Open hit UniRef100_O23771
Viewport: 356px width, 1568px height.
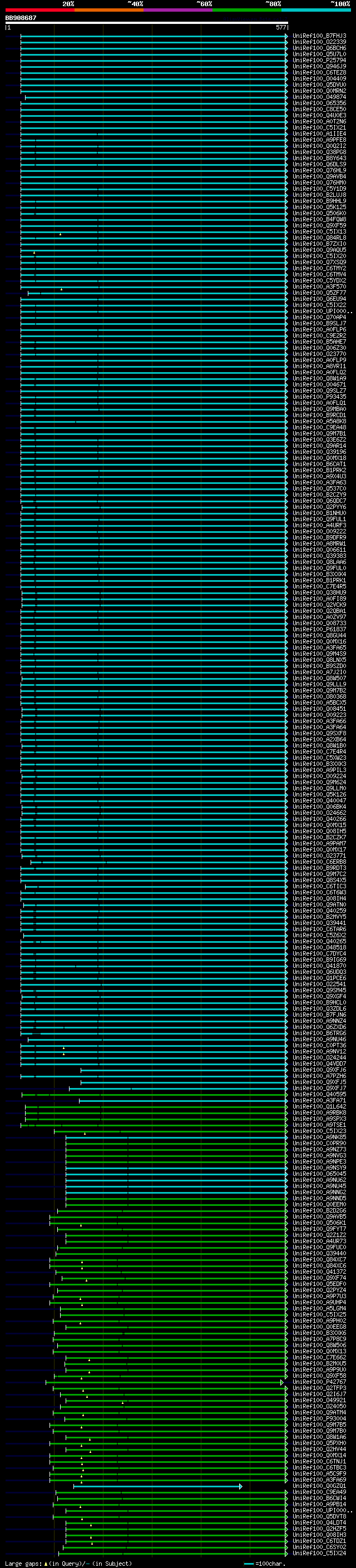pyautogui.click(x=319, y=856)
